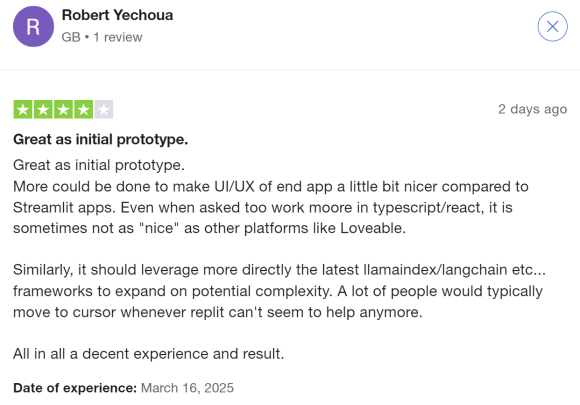Open Robert Yechoua's profile name
This screenshot has width=580, height=405.
click(x=117, y=15)
